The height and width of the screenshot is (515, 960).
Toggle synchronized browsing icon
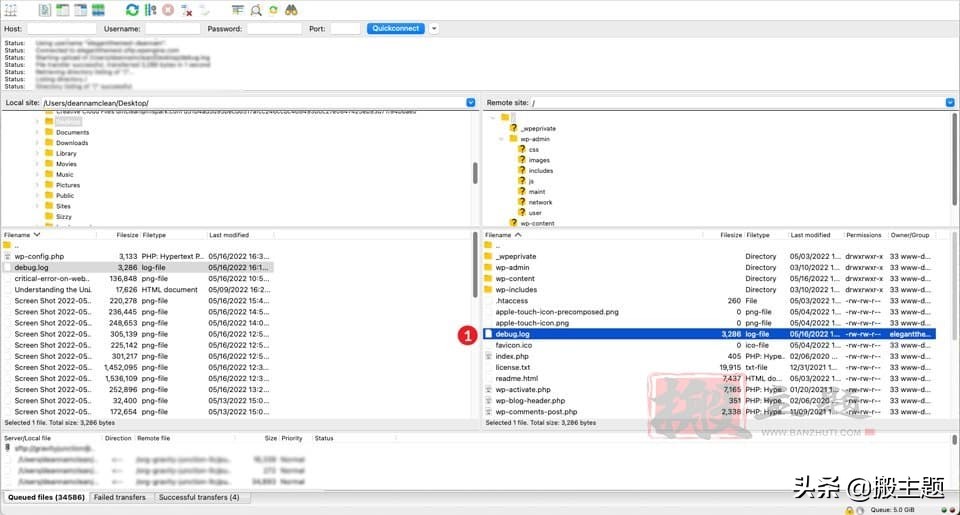click(x=273, y=10)
